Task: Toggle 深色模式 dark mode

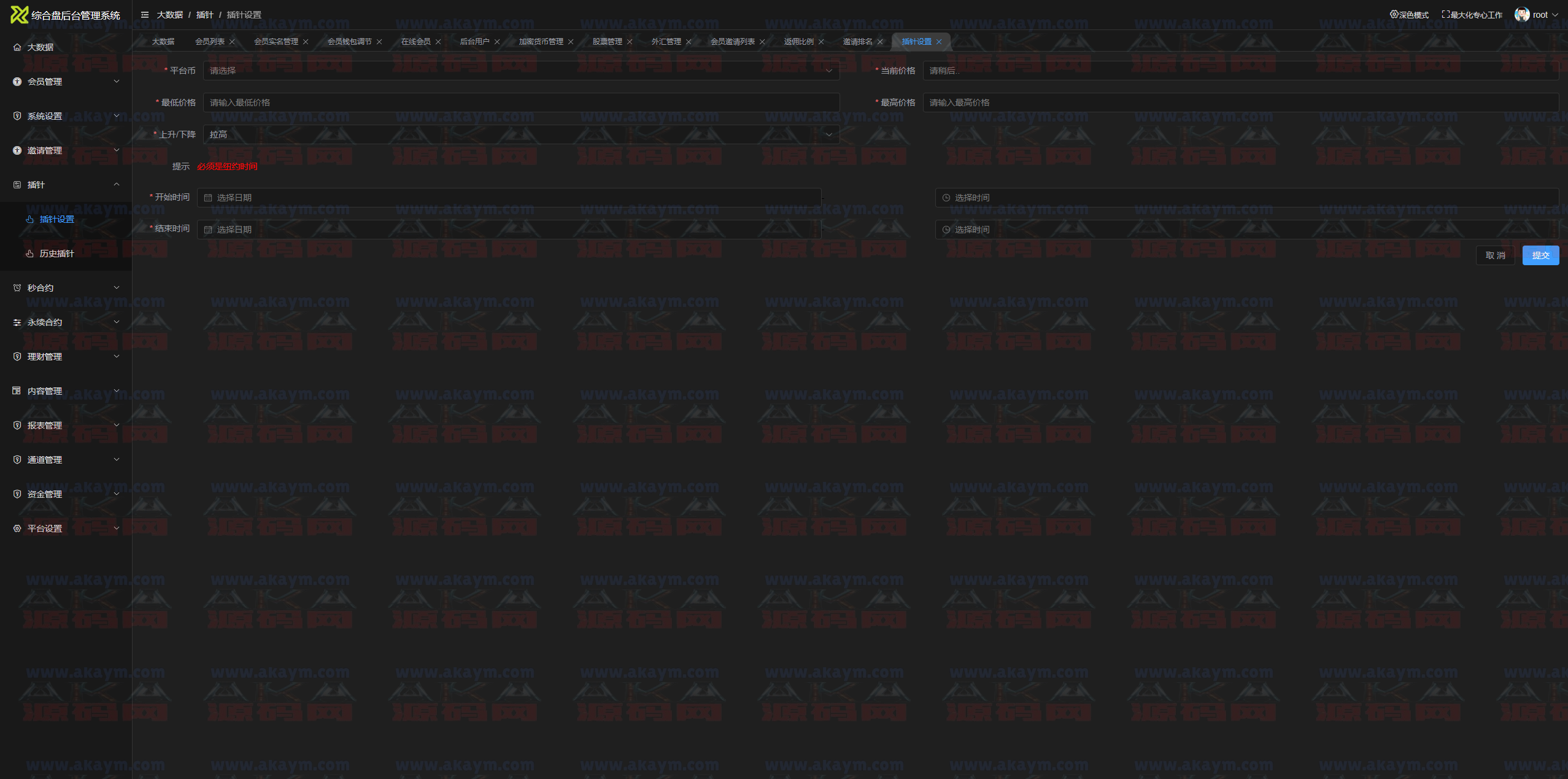Action: [1409, 15]
